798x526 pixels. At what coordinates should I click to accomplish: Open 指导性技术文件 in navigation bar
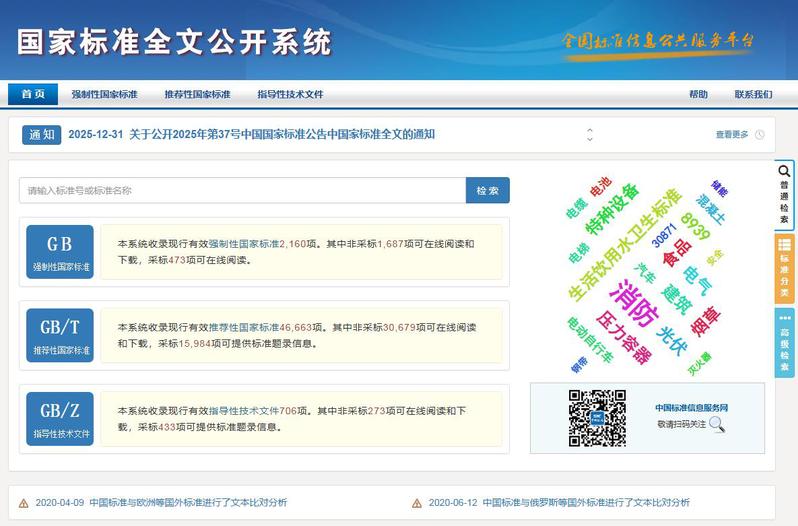(x=290, y=94)
